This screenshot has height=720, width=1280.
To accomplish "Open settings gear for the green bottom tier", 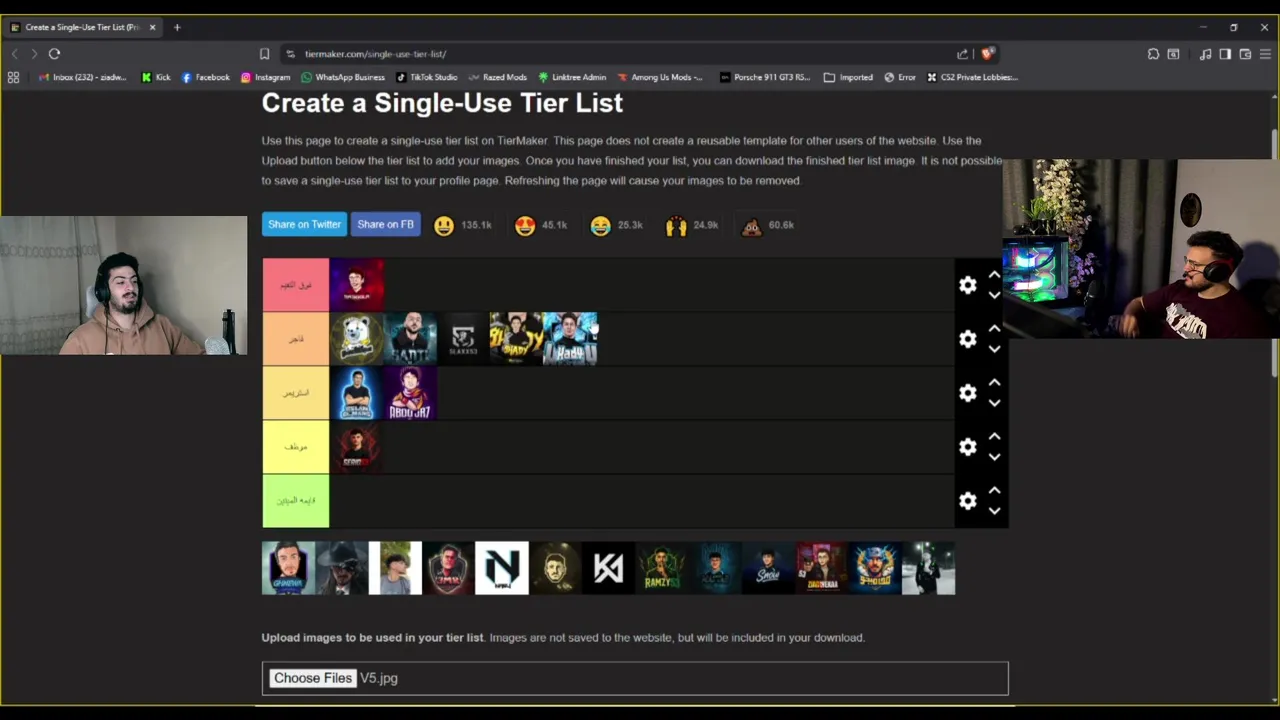I will click(x=967, y=502).
